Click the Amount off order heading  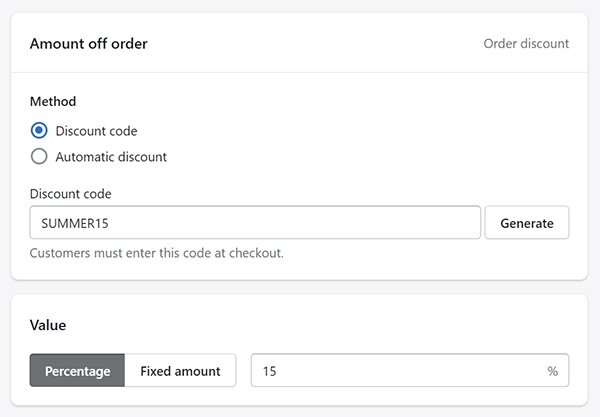tap(88, 44)
